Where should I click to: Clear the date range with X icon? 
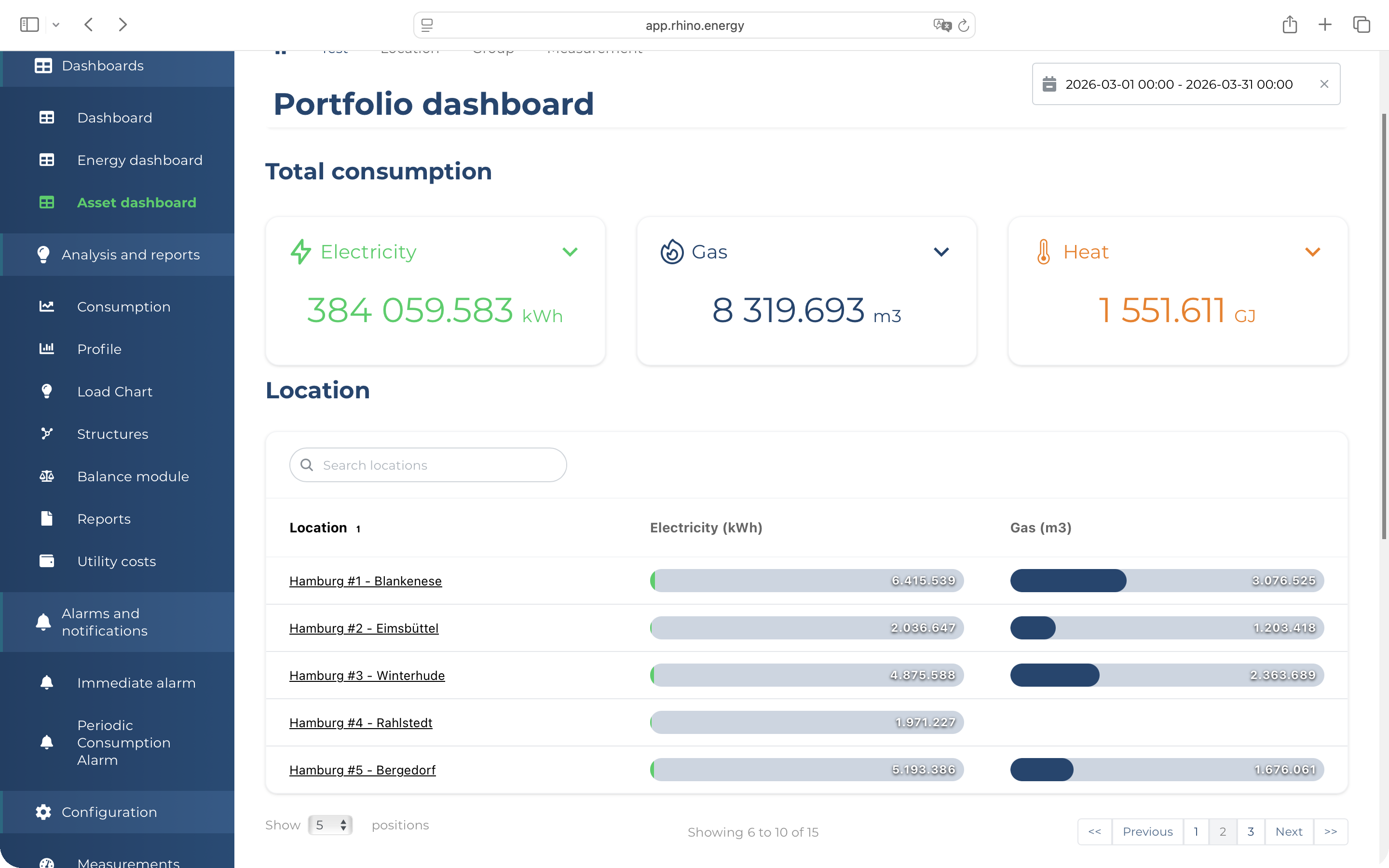click(x=1324, y=84)
